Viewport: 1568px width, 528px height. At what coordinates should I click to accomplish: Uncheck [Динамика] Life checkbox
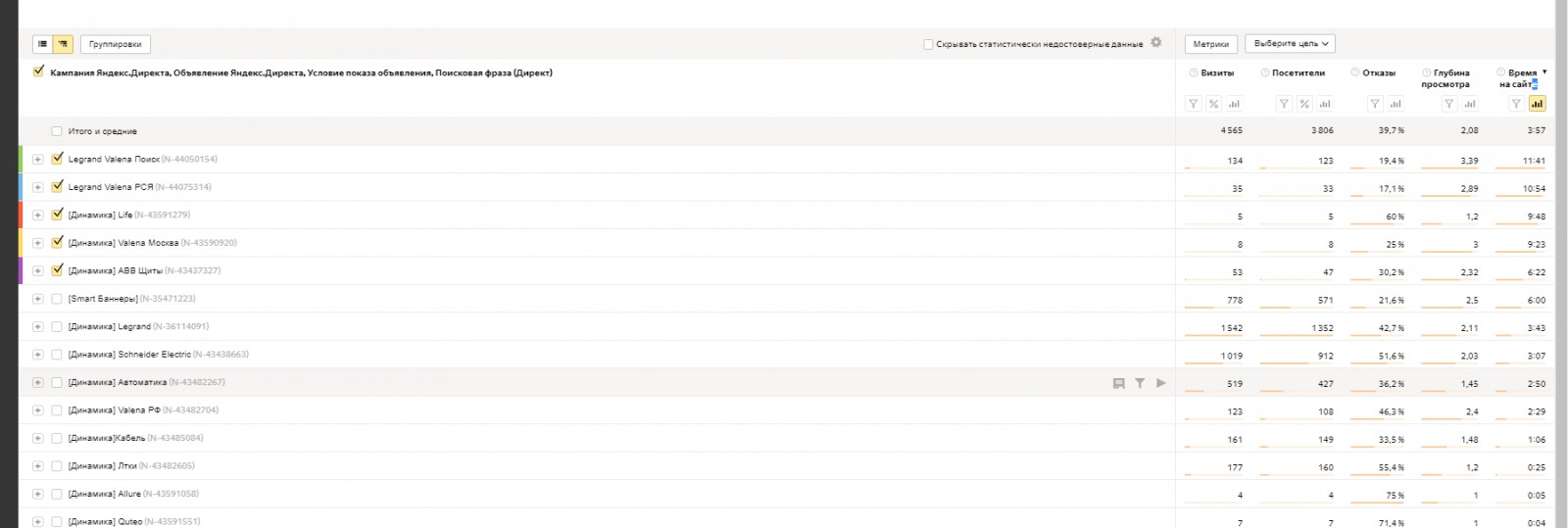pyautogui.click(x=57, y=215)
